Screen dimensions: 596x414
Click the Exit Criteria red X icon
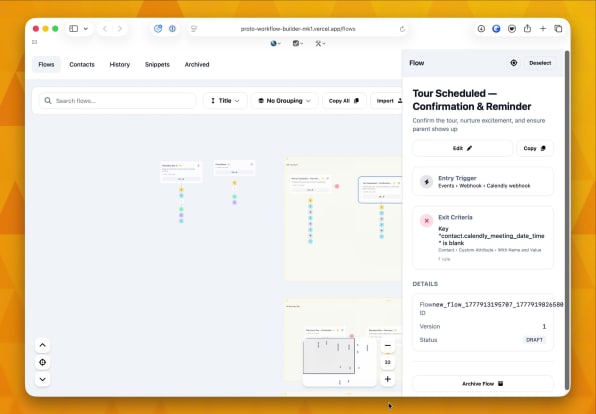tap(426, 220)
